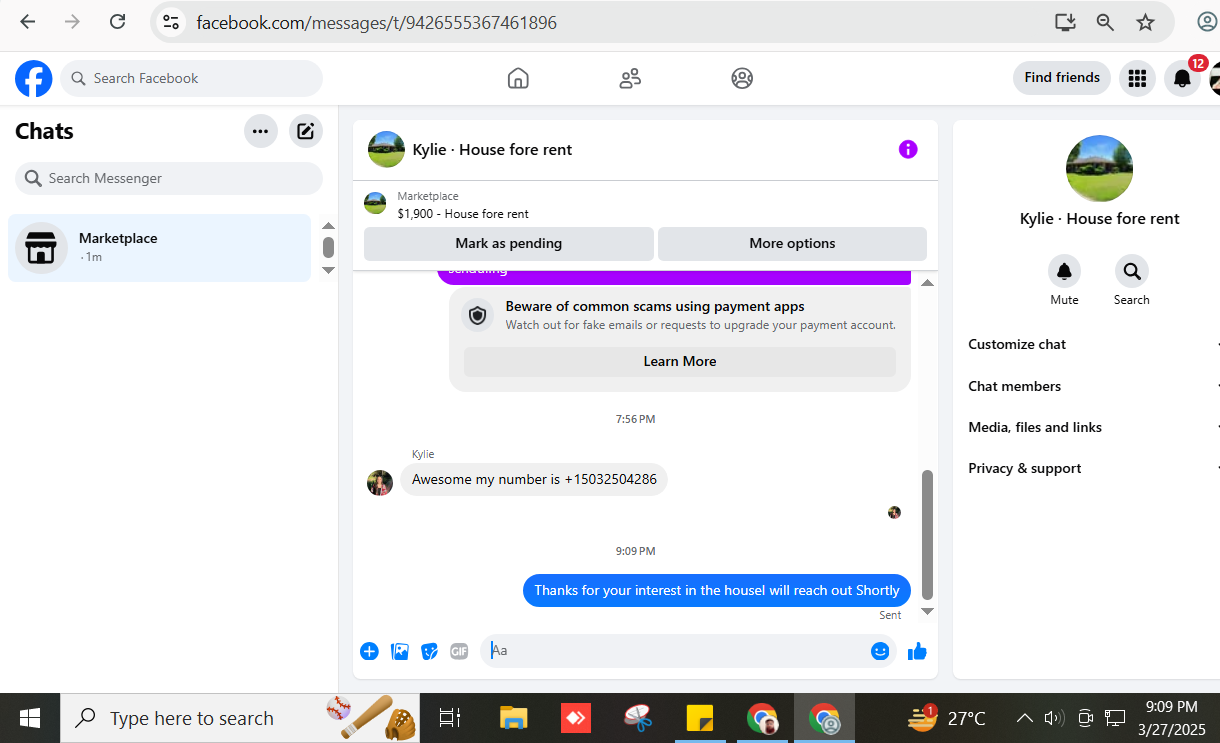Open the Chats options three-dot button
1220x743 pixels.
point(261,131)
